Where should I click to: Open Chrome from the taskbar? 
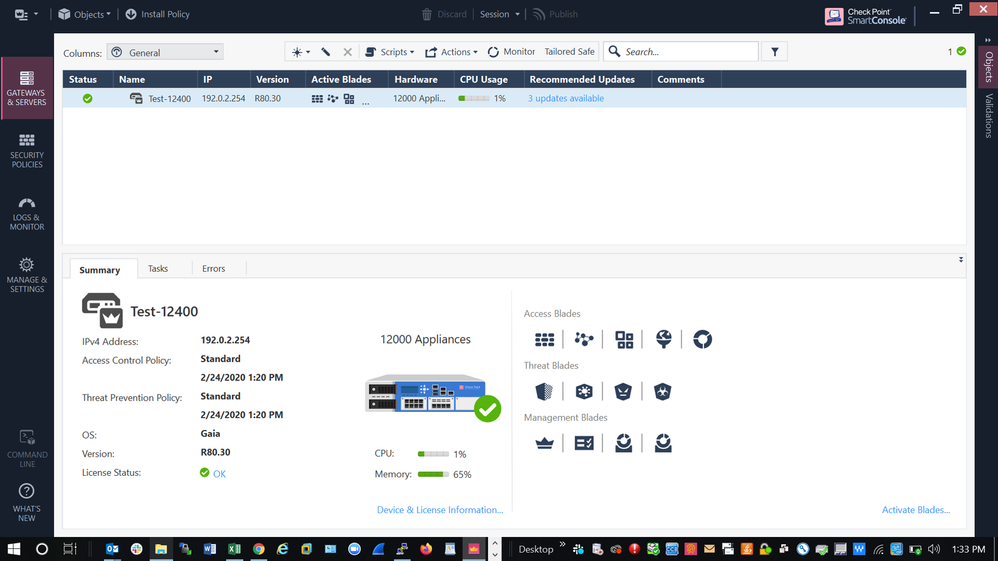258,549
